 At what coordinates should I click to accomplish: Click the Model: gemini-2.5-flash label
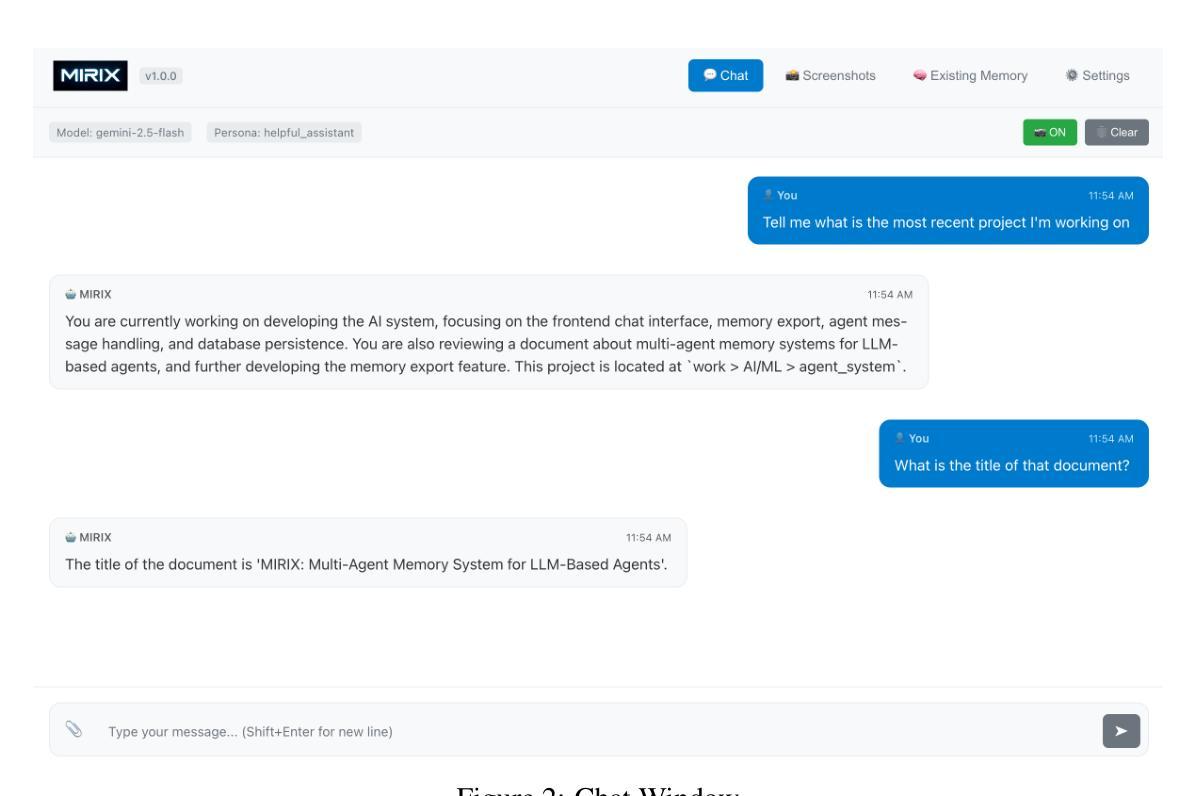coord(120,132)
